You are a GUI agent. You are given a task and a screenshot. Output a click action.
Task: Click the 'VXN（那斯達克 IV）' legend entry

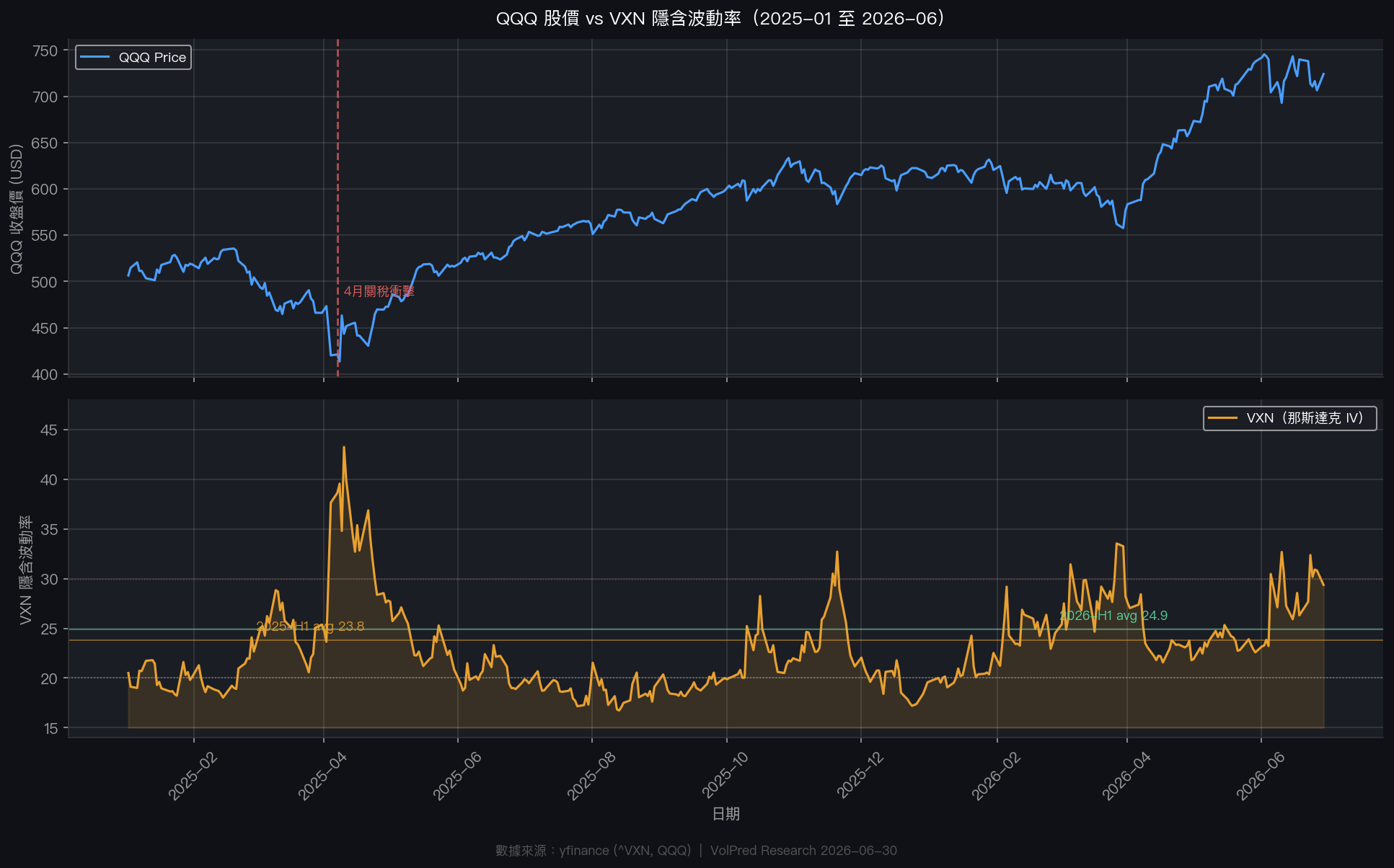1289,418
